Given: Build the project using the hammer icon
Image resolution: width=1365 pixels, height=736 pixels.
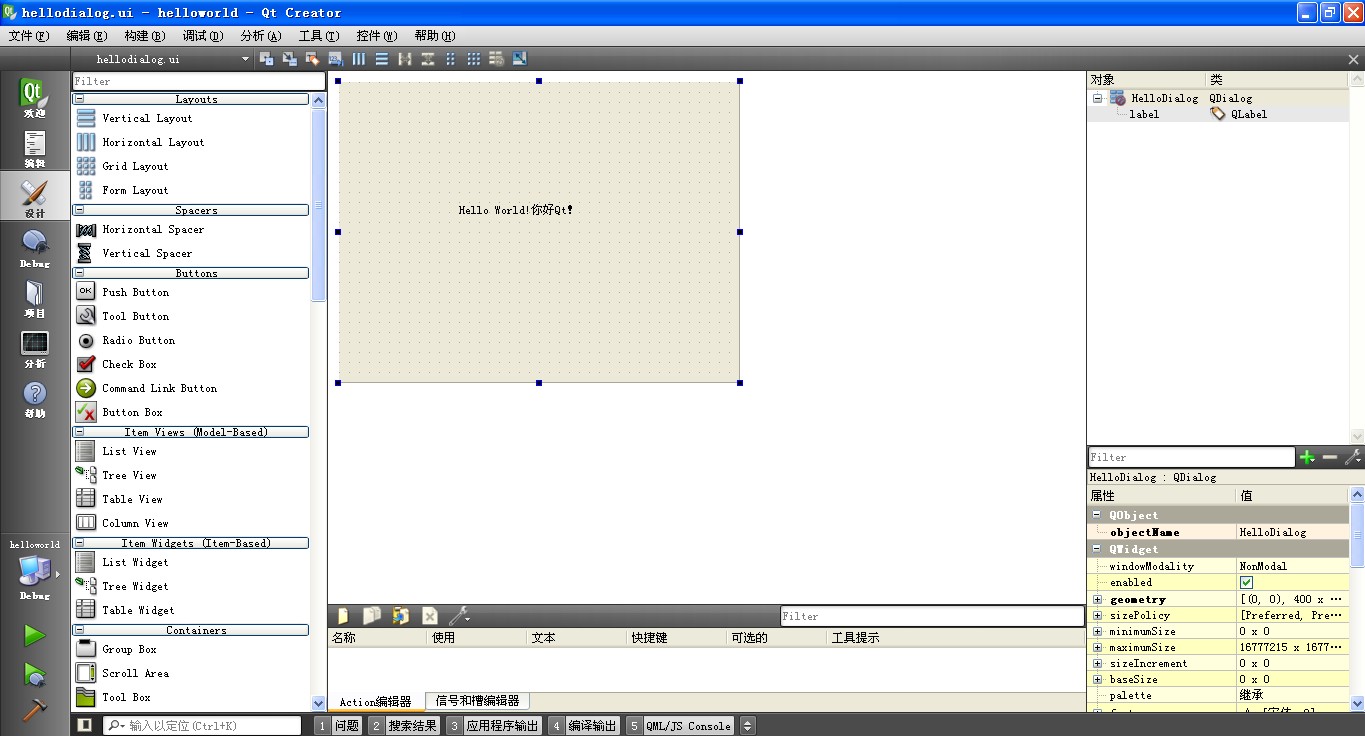Looking at the screenshot, I should pyautogui.click(x=35, y=709).
